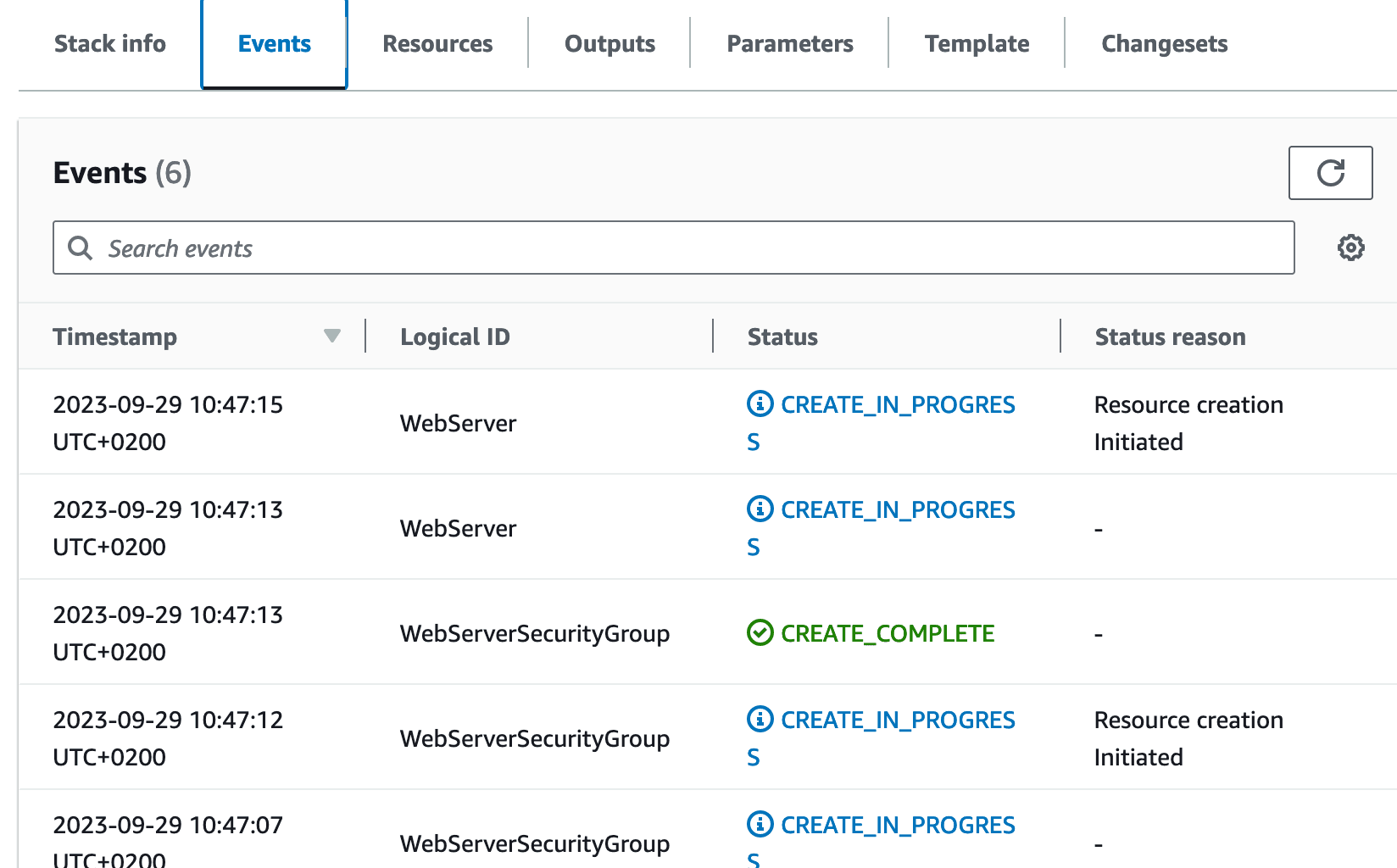The height and width of the screenshot is (868, 1397).
Task: Select the Template tab
Action: pos(977,43)
